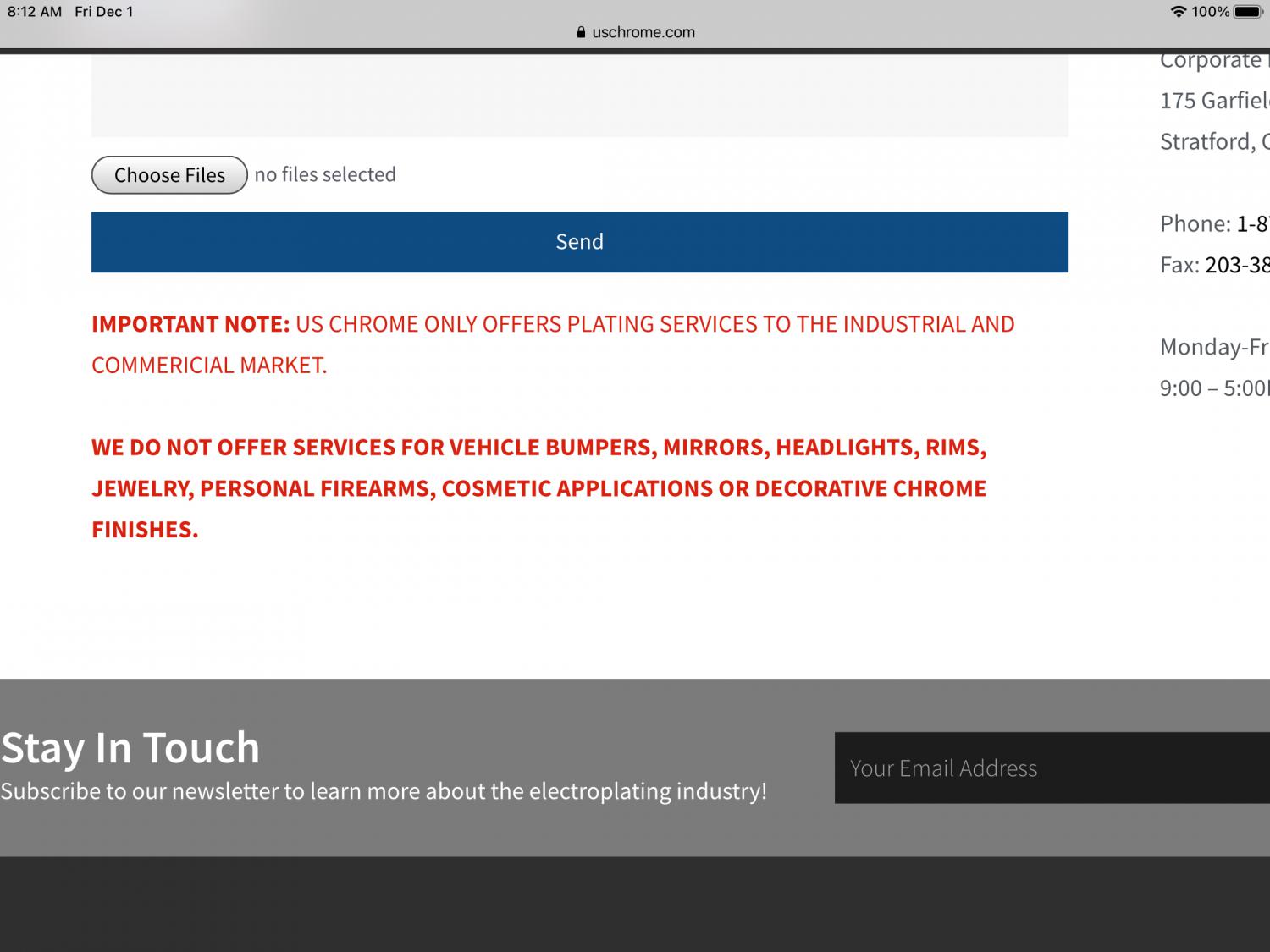Click the 'IMPORTANT NOTE:' bold text
Viewport: 1270px width, 952px height.
190,324
